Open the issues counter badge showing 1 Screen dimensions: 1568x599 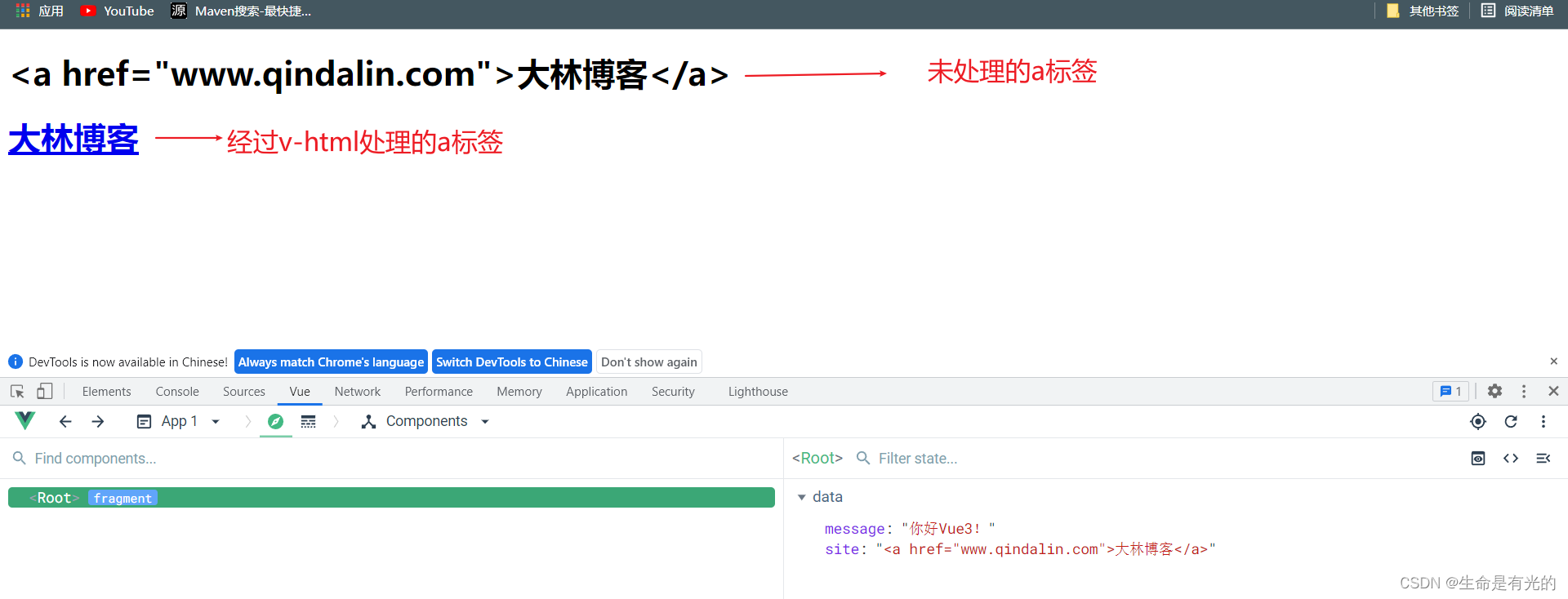pos(1450,392)
